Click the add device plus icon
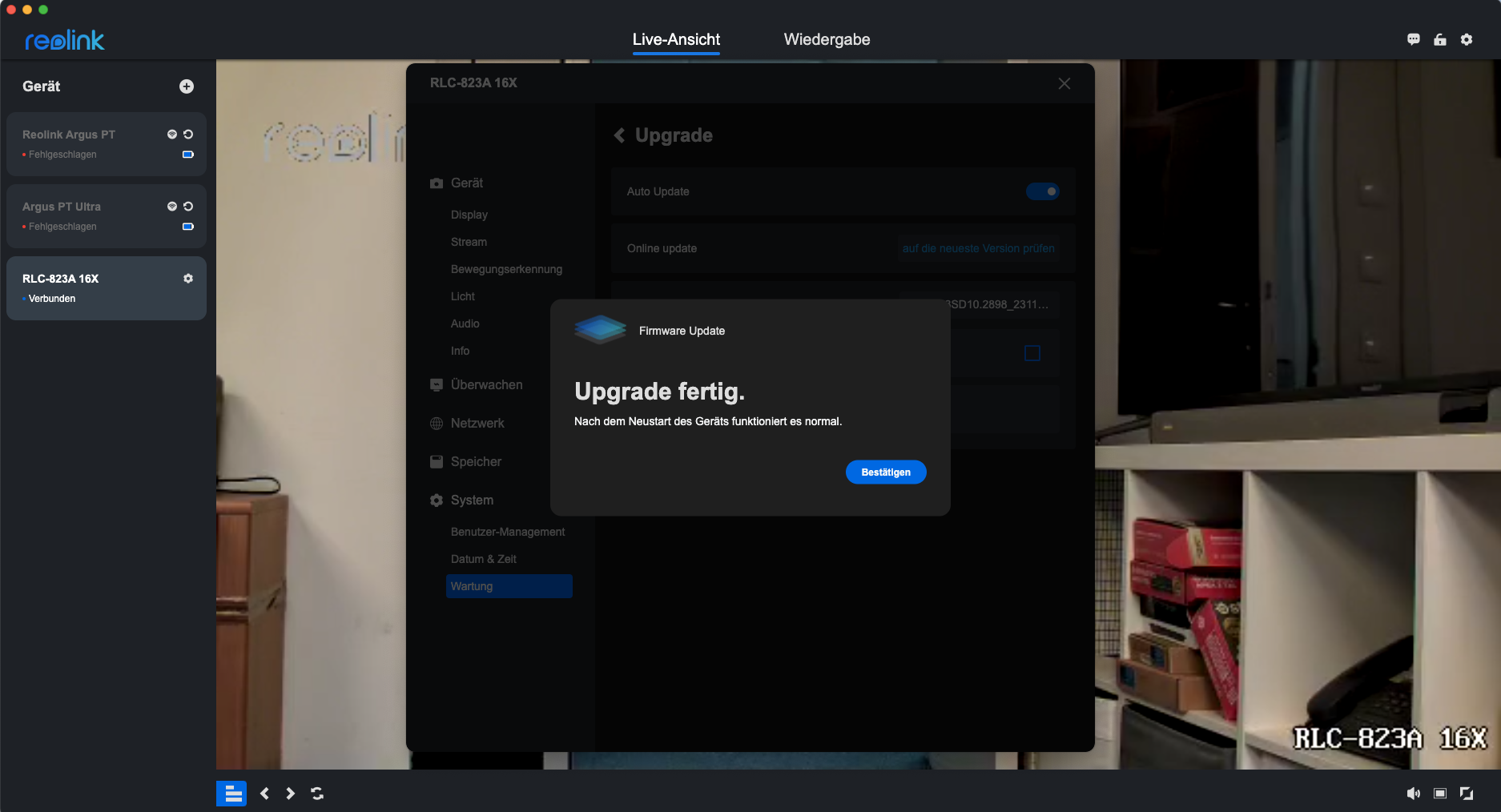 187,86
